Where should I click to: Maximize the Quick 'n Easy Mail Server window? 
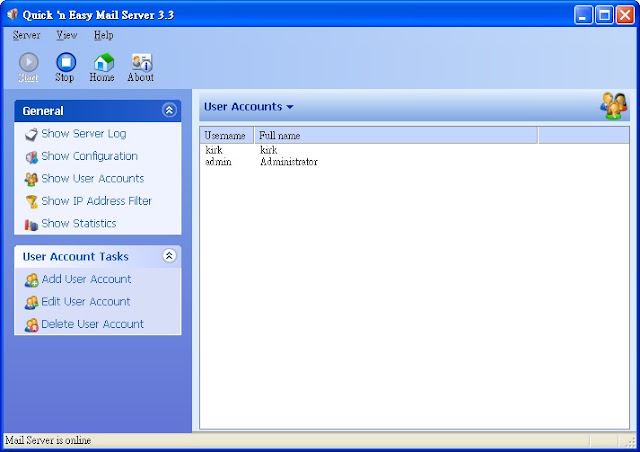(x=604, y=16)
